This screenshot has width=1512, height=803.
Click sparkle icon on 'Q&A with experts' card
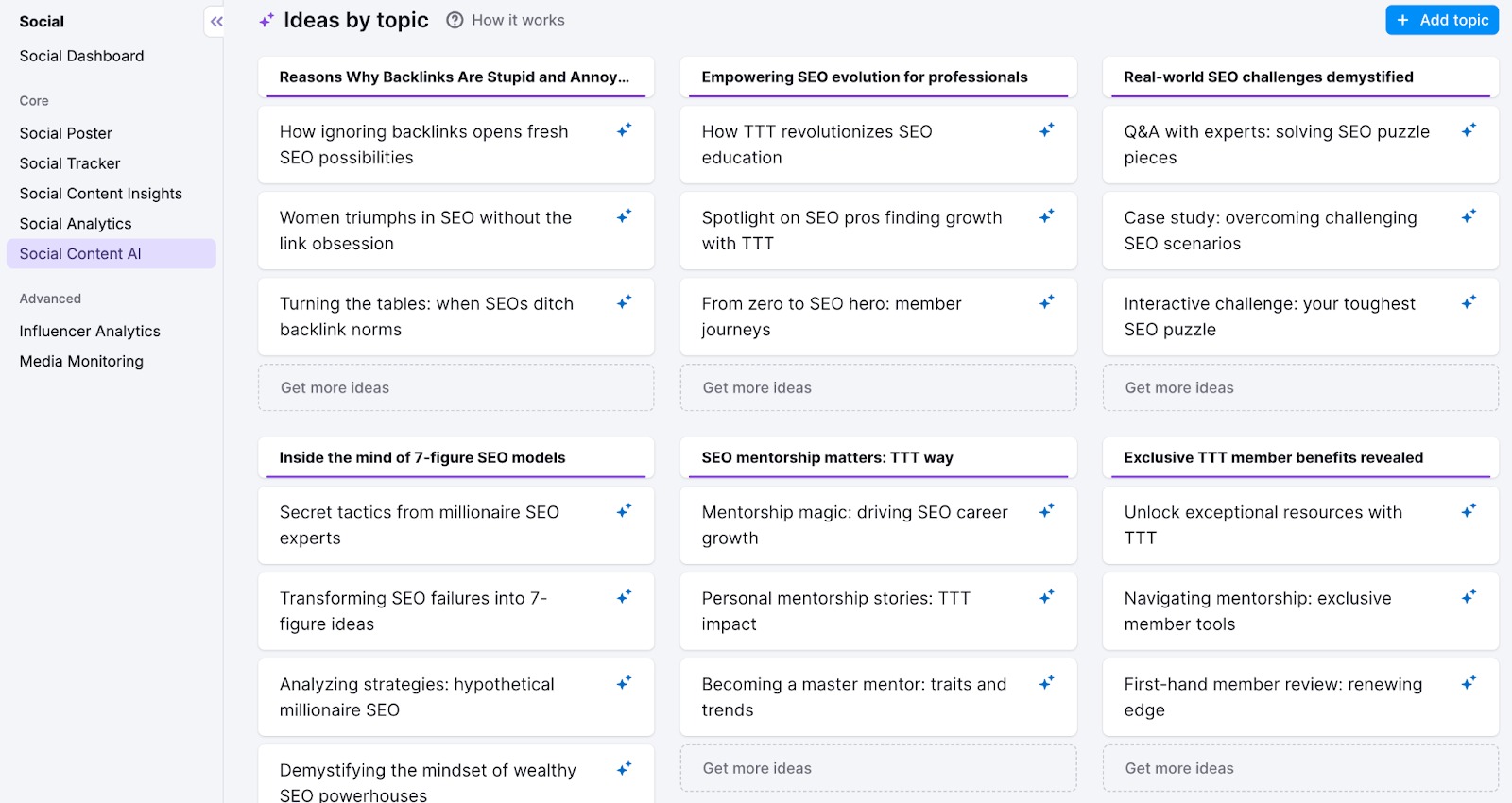[1469, 130]
